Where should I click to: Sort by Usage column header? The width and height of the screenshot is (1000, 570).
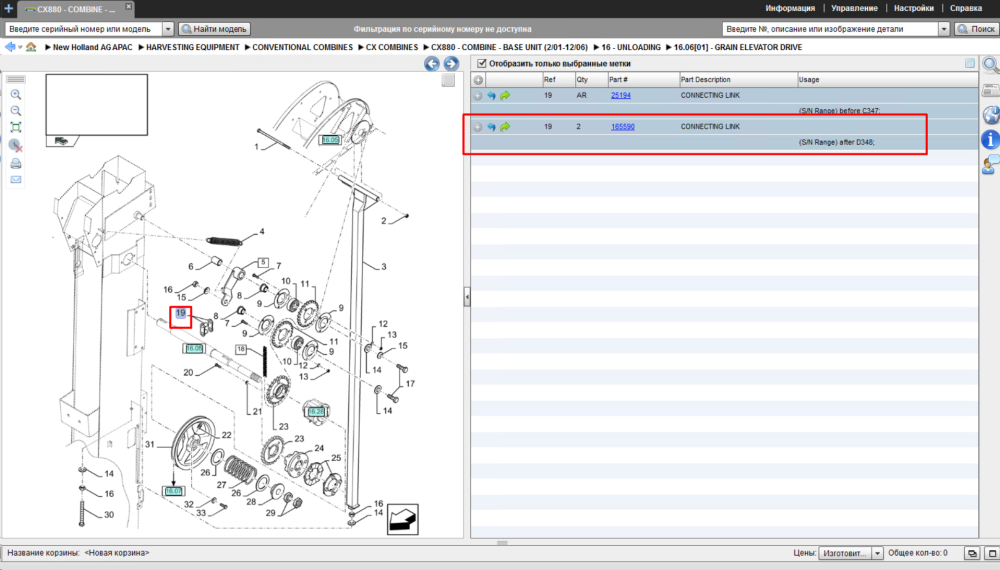coord(887,80)
